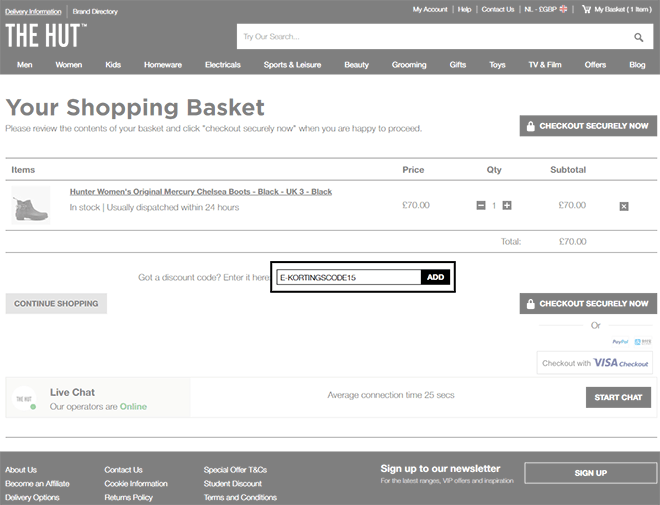The width and height of the screenshot is (660, 505).
Task: Select NL - £GBP country currency selector
Action: click(546, 9)
